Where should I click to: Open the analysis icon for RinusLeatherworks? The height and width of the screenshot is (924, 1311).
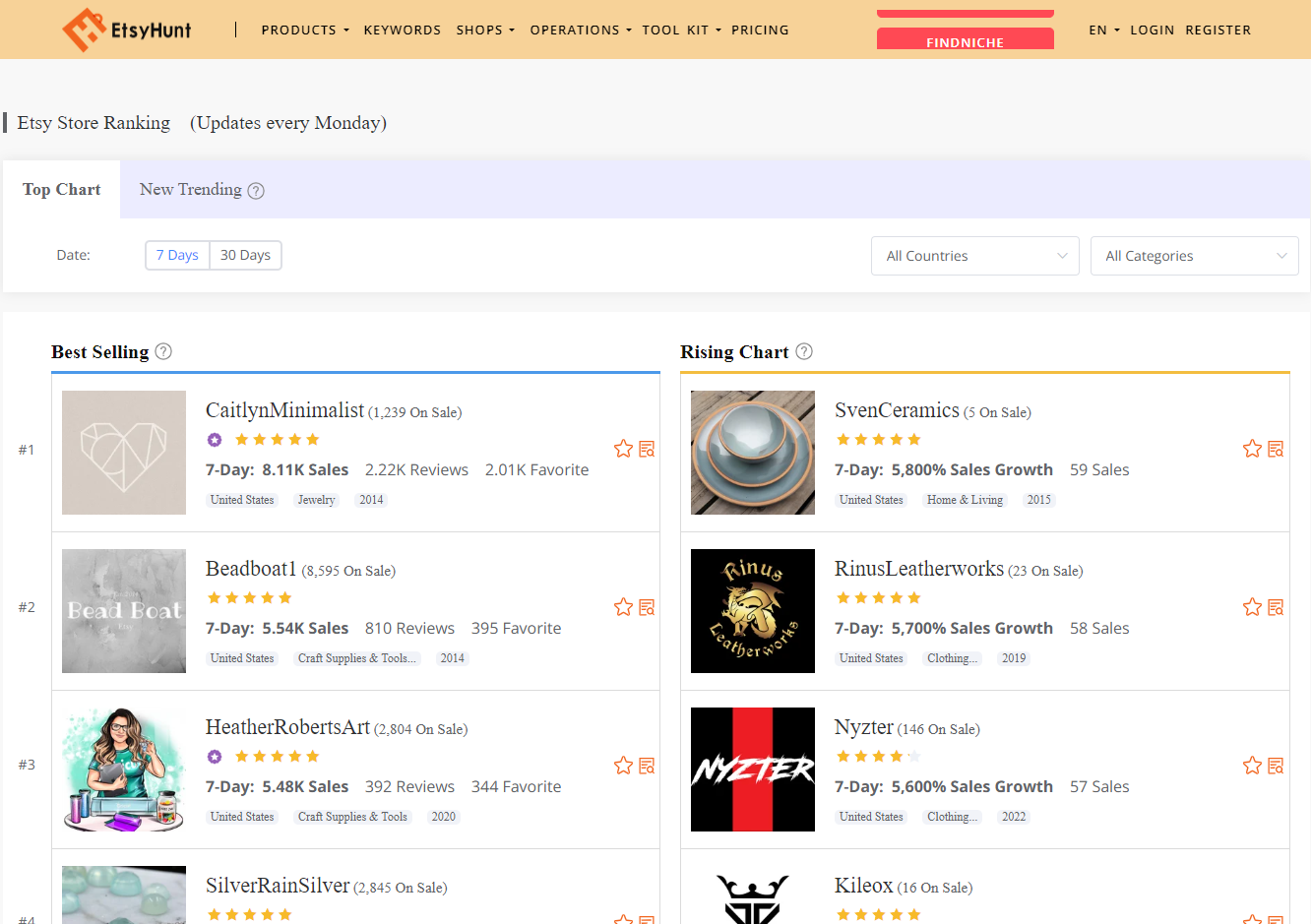pyautogui.click(x=1276, y=606)
